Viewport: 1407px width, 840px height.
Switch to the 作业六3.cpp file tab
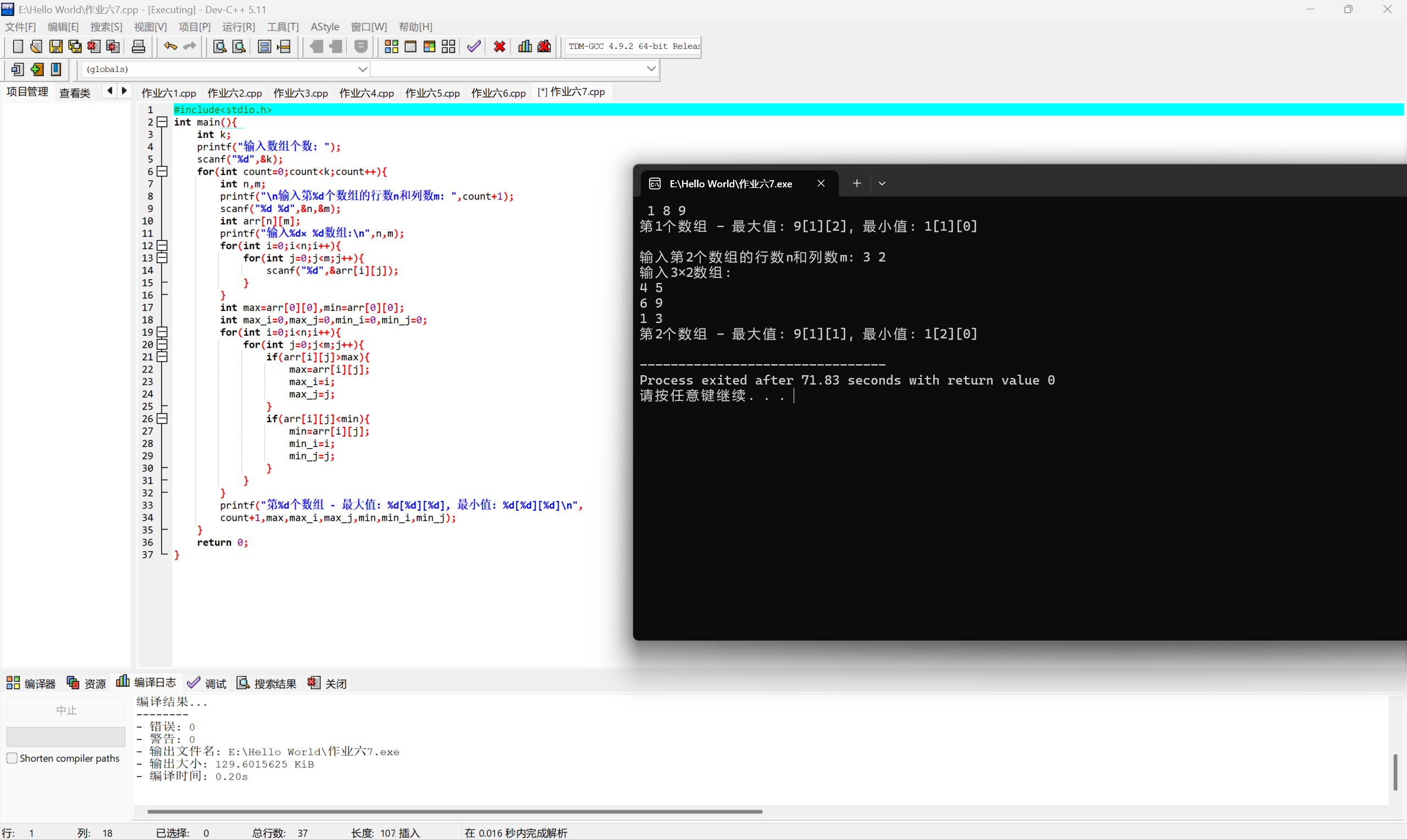click(301, 92)
